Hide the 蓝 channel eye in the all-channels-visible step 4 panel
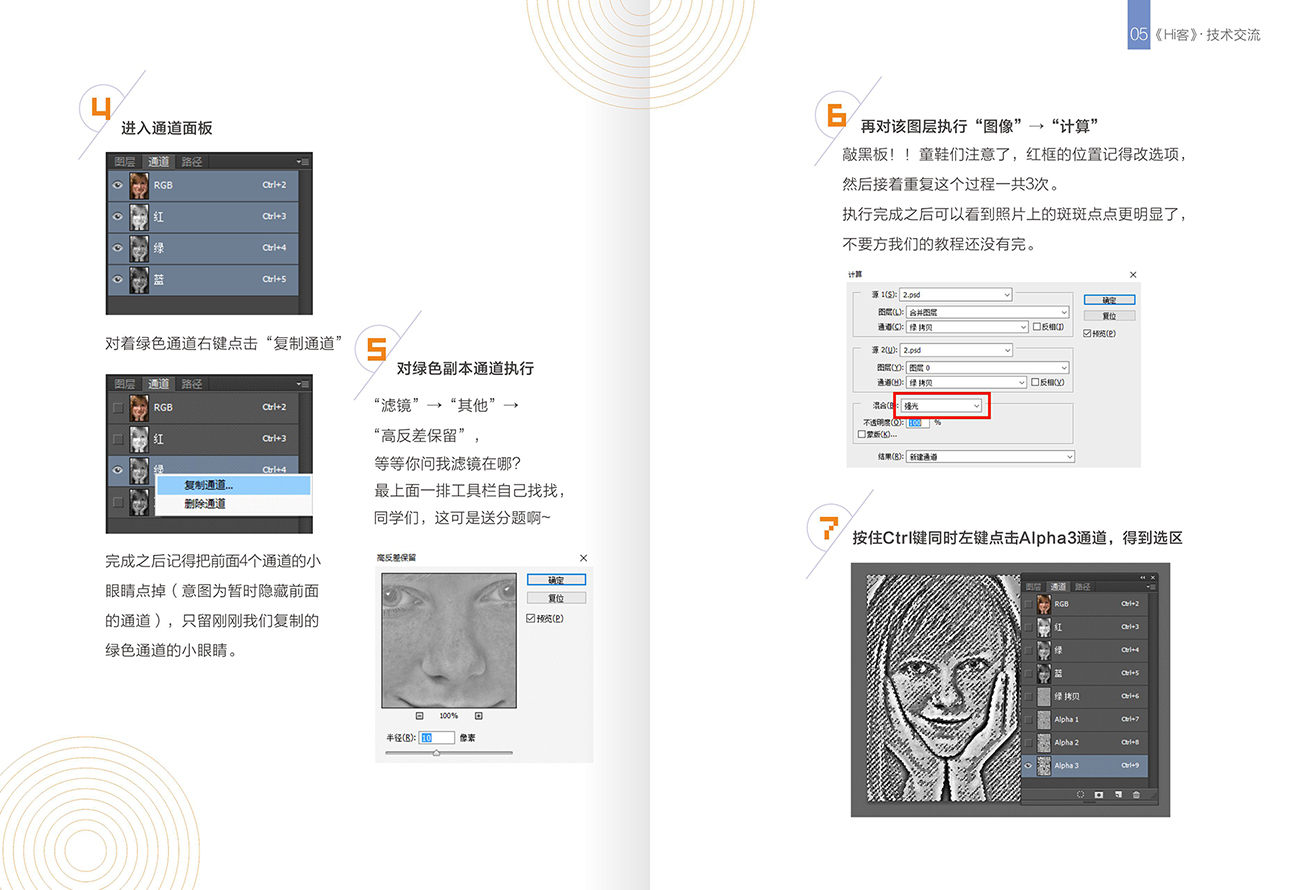Screen dimensions: 1300x890 [x=118, y=279]
